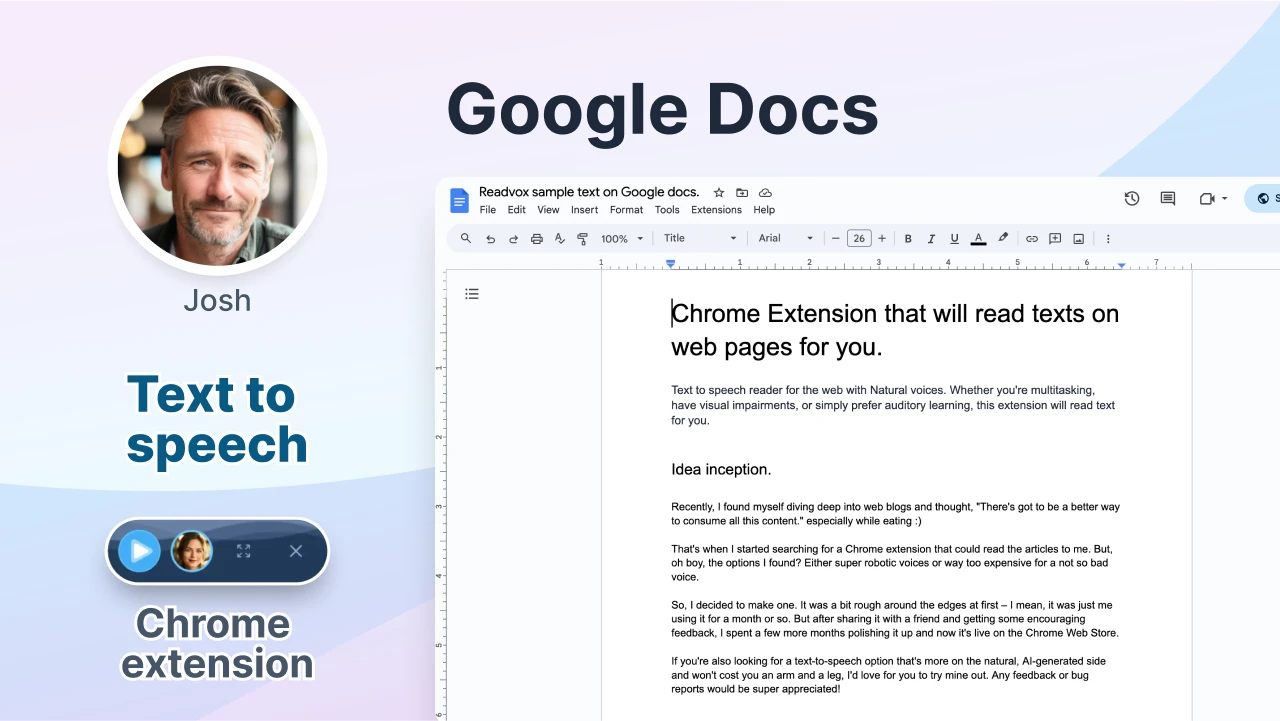The height and width of the screenshot is (721, 1280).
Task: Select the paint format roller tool
Action: click(583, 239)
